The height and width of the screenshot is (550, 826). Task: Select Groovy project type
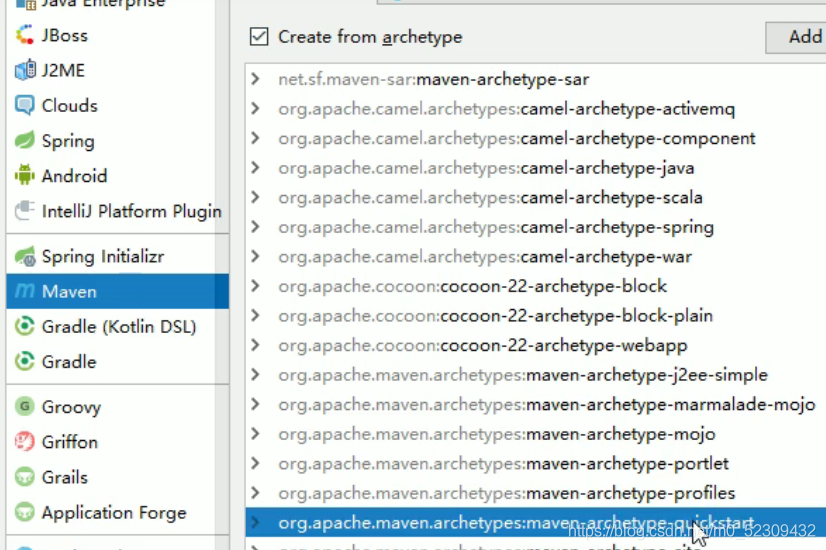(117, 407)
